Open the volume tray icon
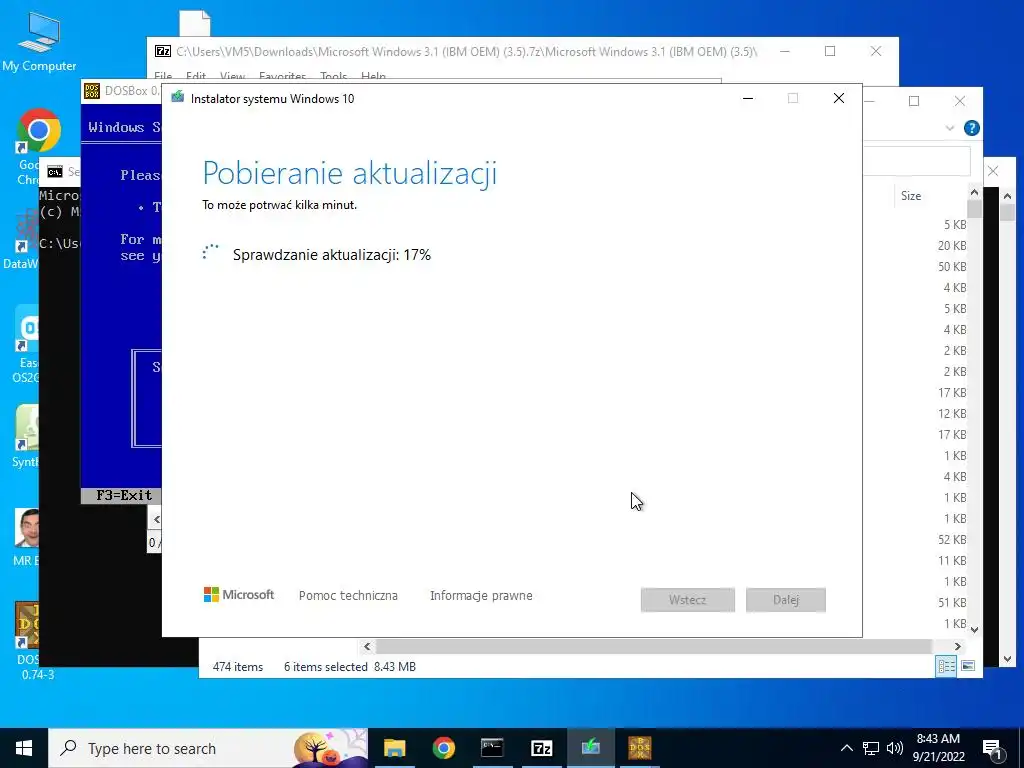This screenshot has width=1024, height=768. (x=895, y=748)
